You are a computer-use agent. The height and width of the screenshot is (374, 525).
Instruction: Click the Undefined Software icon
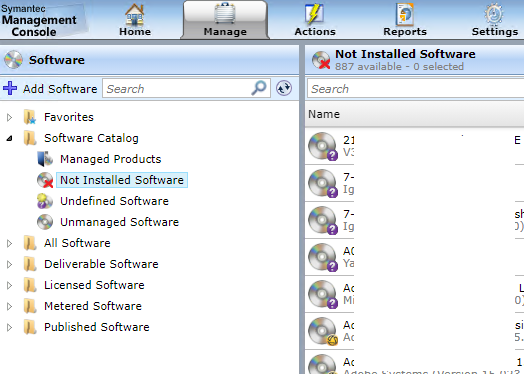pyautogui.click(x=45, y=201)
